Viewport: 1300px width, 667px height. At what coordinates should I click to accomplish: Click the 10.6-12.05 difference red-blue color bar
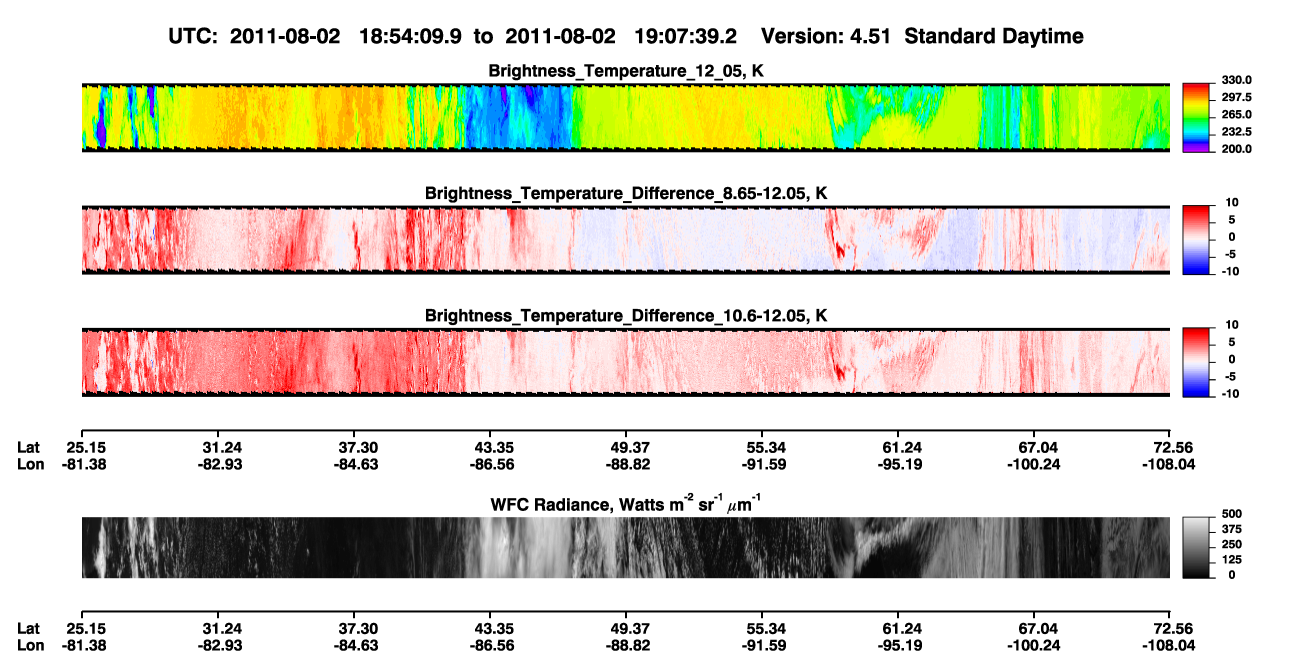pos(1195,362)
